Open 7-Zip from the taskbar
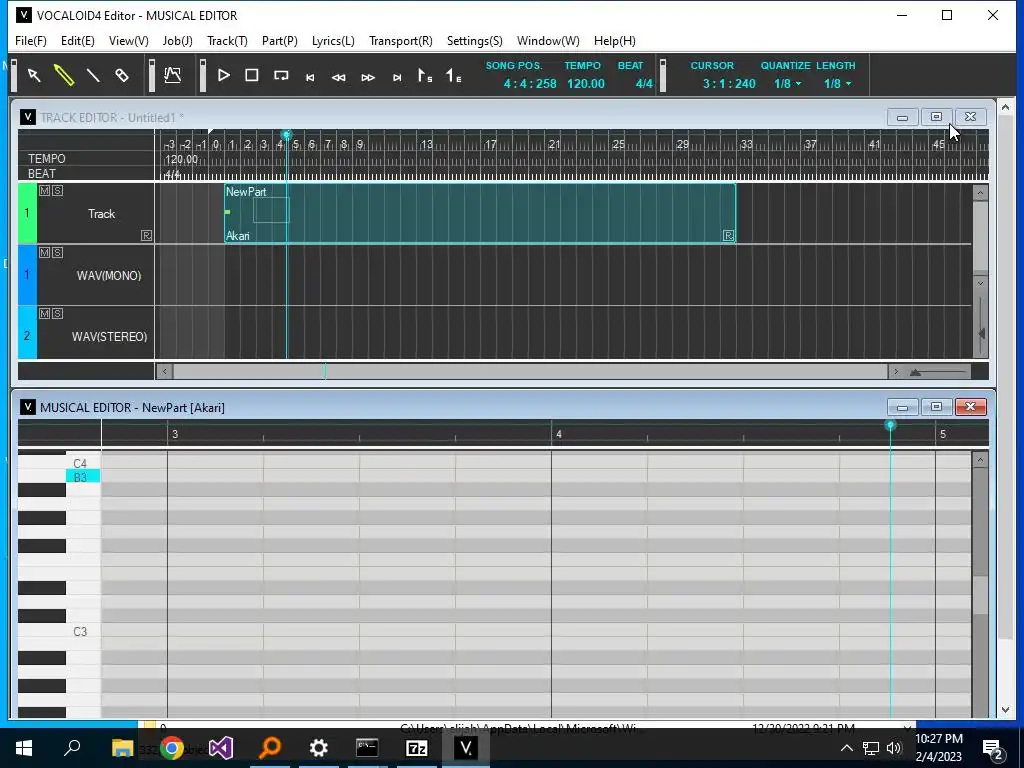 point(417,748)
